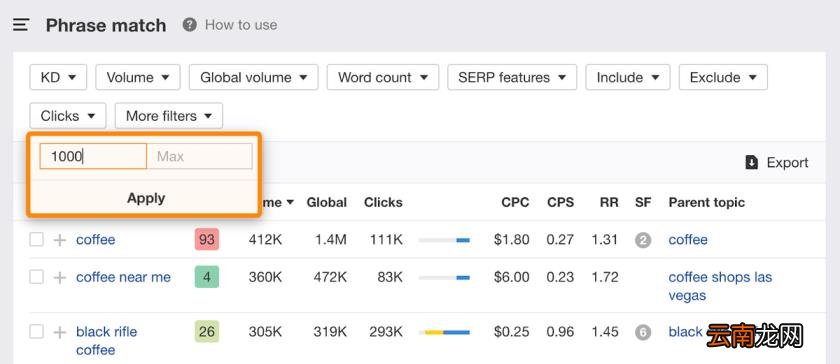Click the Export download icon

(752, 162)
